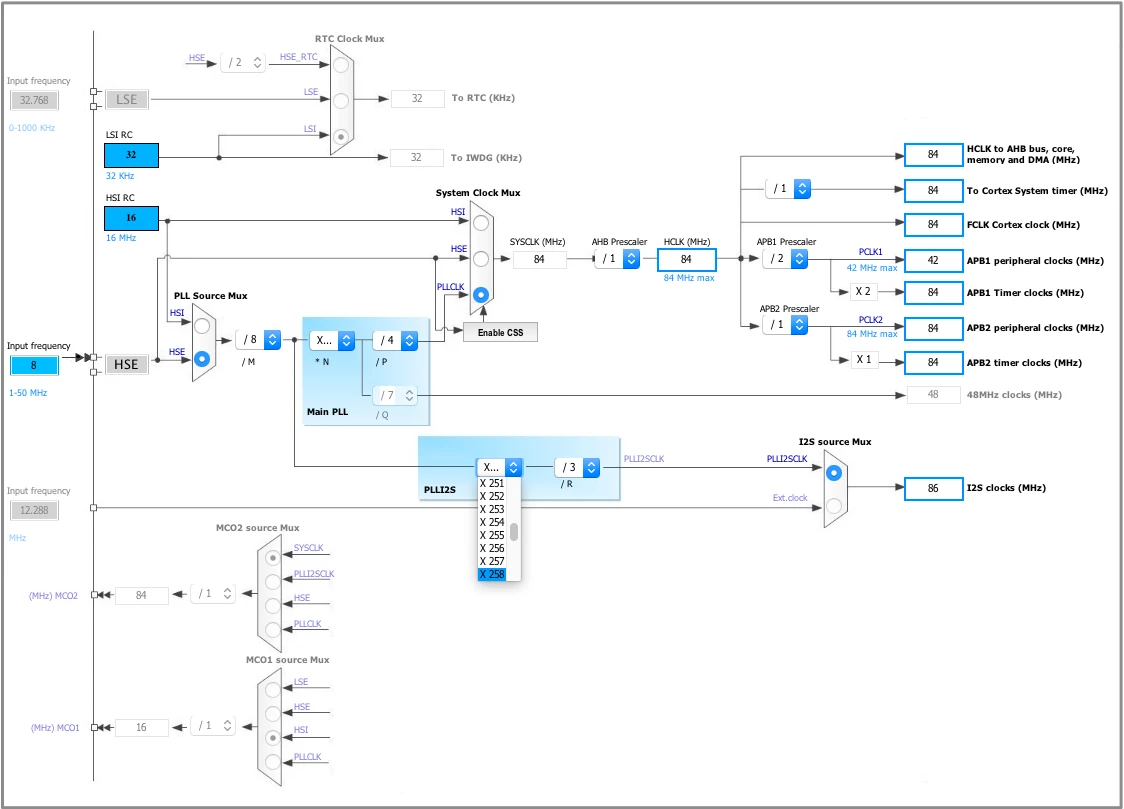This screenshot has width=1124, height=809.
Task: Click the HCLK (MHz) value field
Action: point(686,259)
